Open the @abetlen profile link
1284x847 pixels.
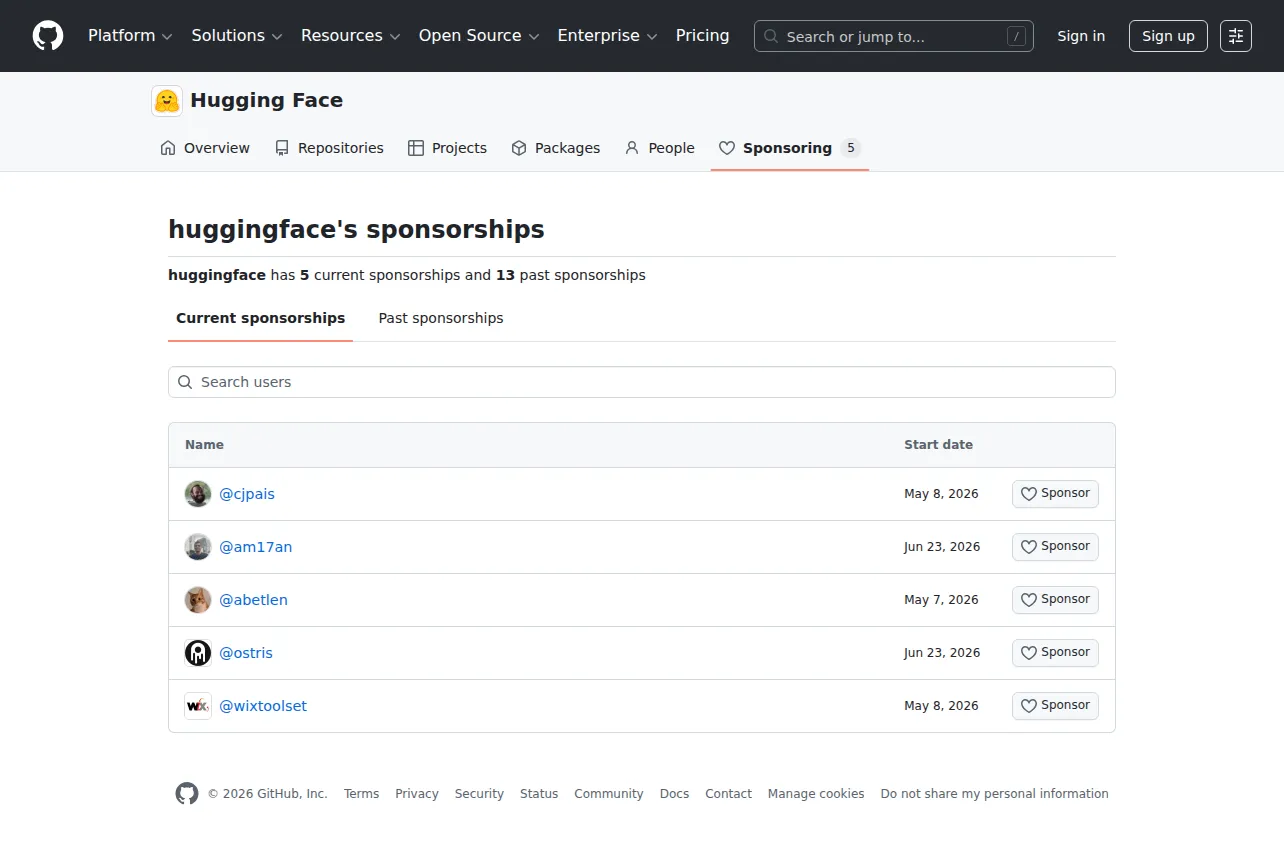coord(253,600)
